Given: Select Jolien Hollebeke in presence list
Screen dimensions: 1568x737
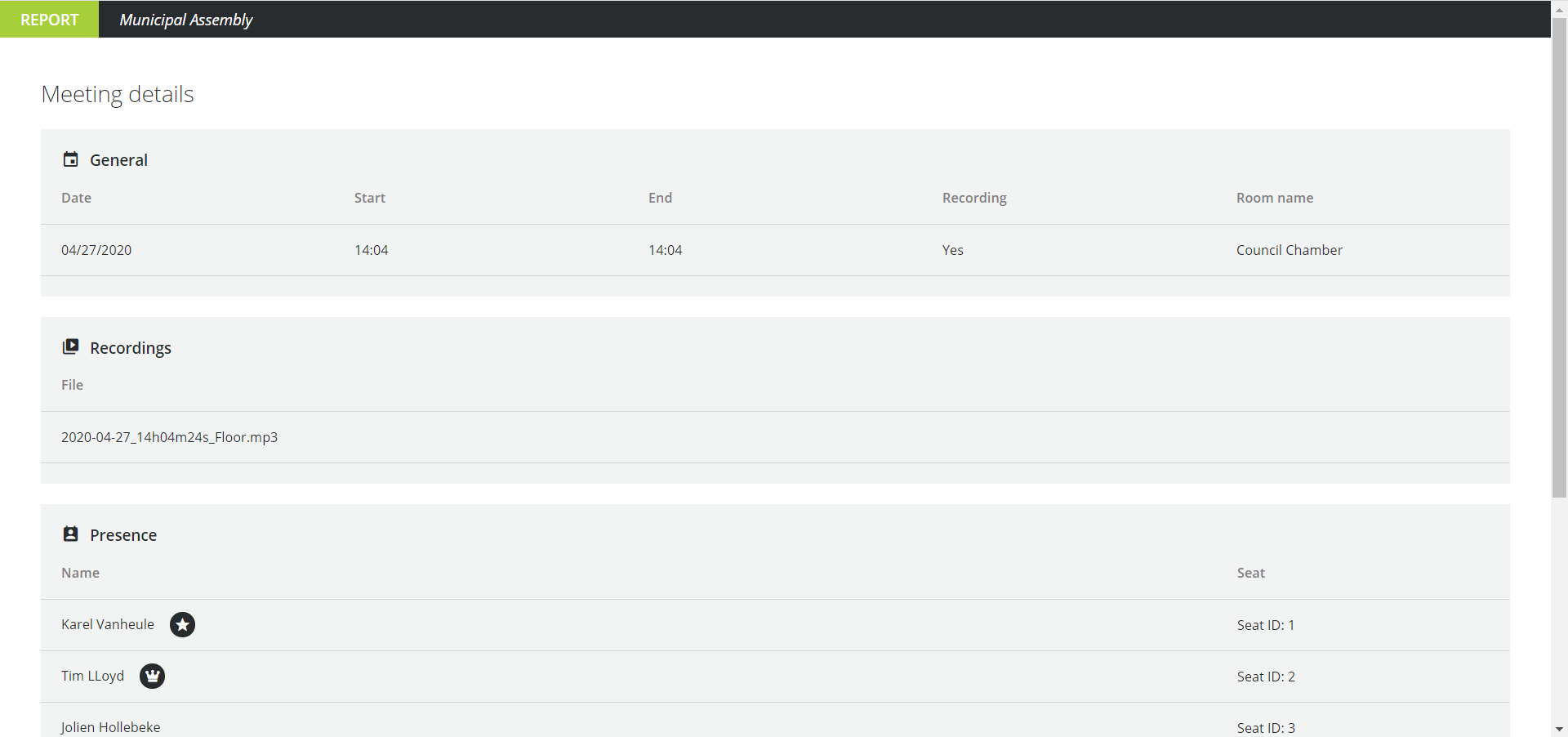Looking at the screenshot, I should pyautogui.click(x=110, y=726).
